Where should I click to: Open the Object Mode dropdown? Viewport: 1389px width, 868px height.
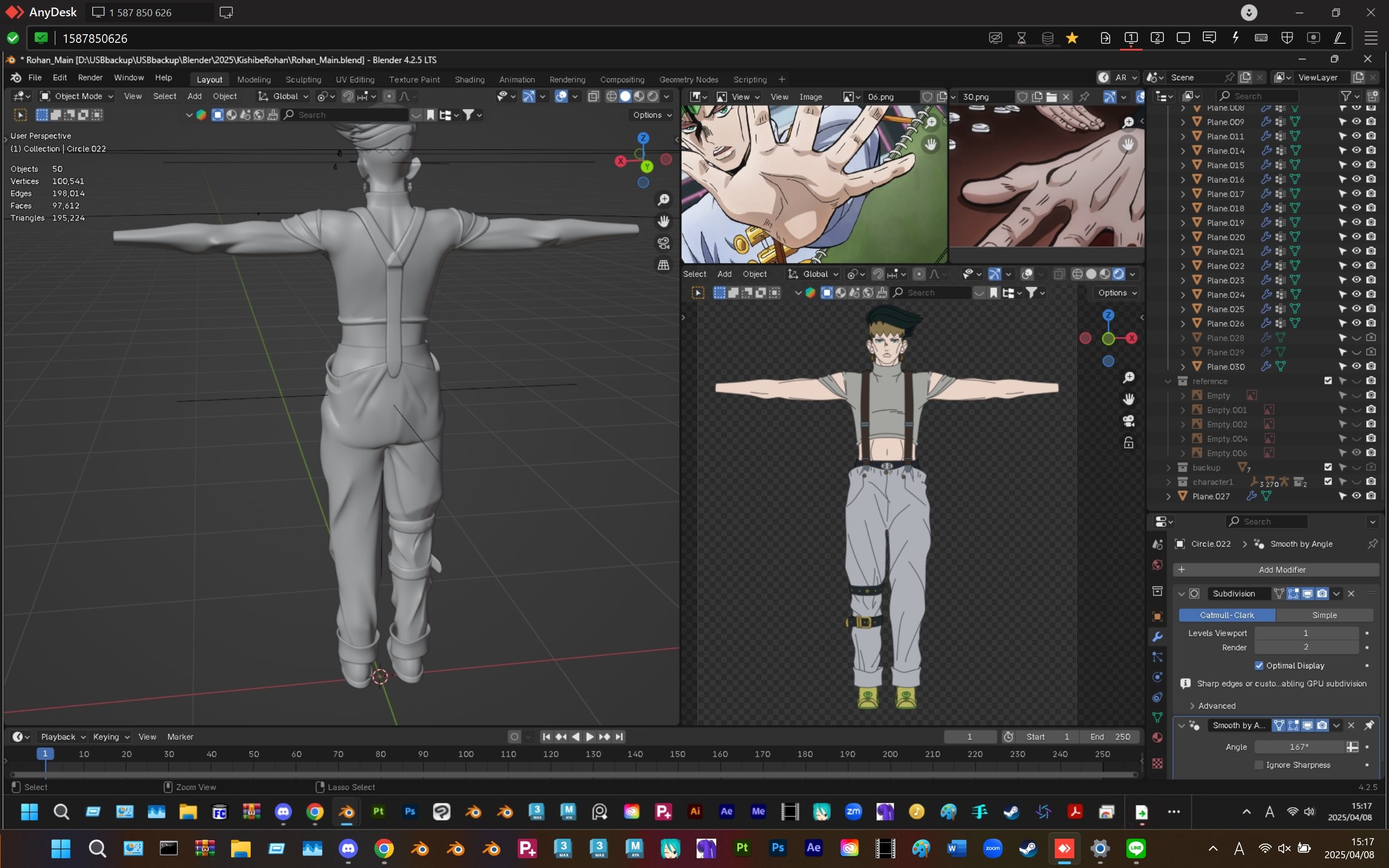point(77,97)
